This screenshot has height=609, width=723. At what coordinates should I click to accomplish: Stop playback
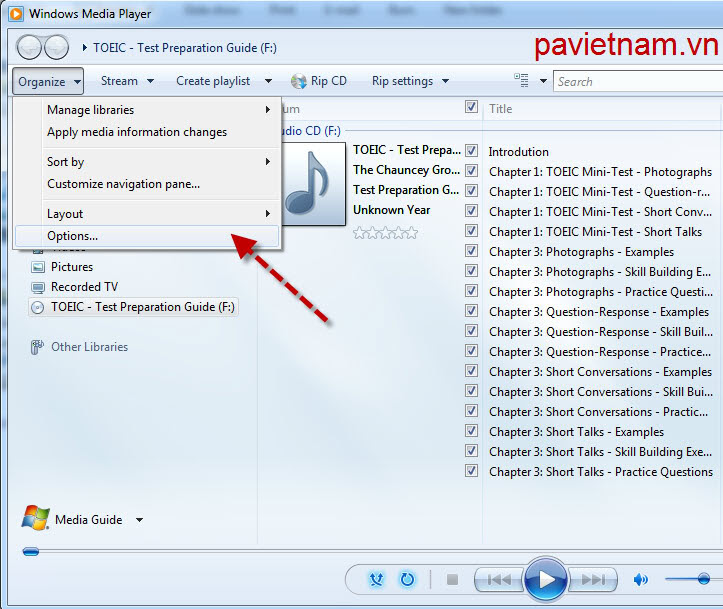pyautogui.click(x=452, y=579)
